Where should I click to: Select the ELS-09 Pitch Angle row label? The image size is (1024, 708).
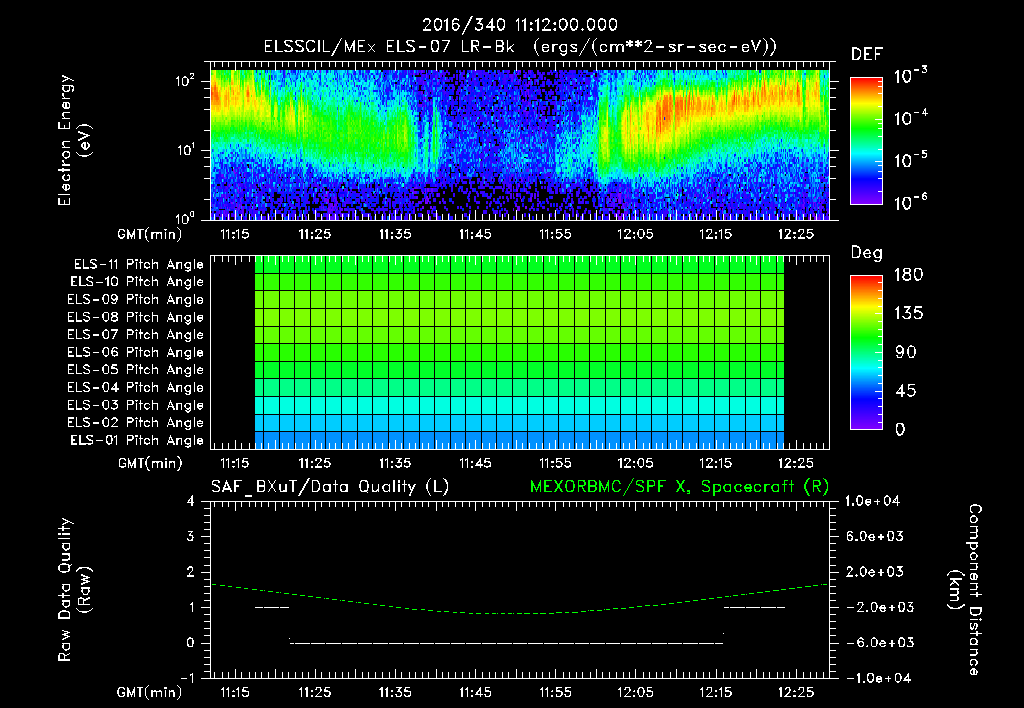click(x=136, y=299)
